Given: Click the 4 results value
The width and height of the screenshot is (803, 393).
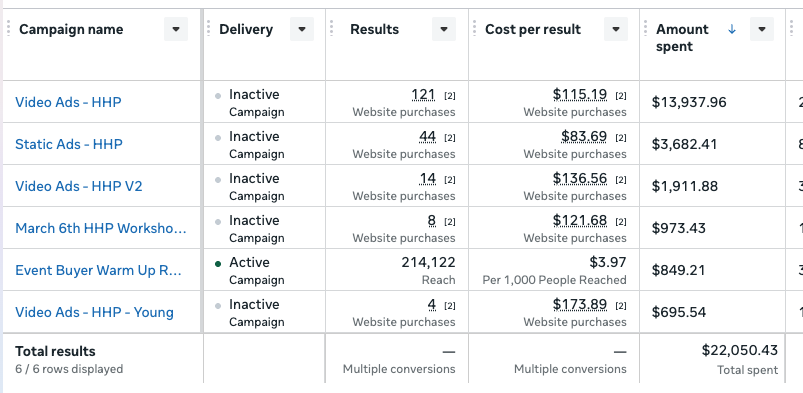Looking at the screenshot, I should (431, 305).
